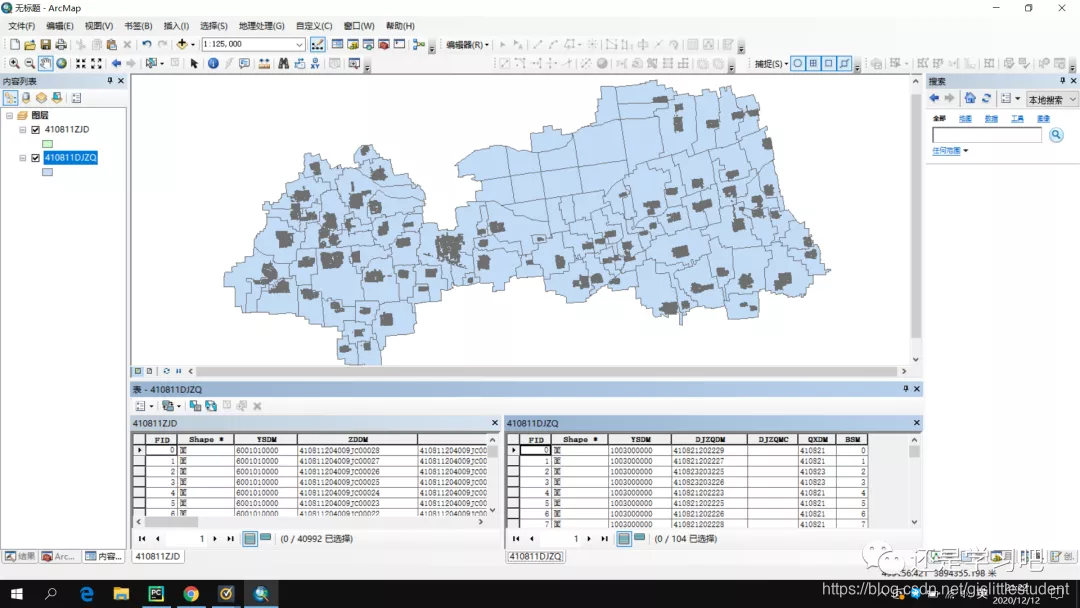Show all records in 410811ZJD table
Image resolution: width=1080 pixels, height=608 pixels.
coord(250,538)
